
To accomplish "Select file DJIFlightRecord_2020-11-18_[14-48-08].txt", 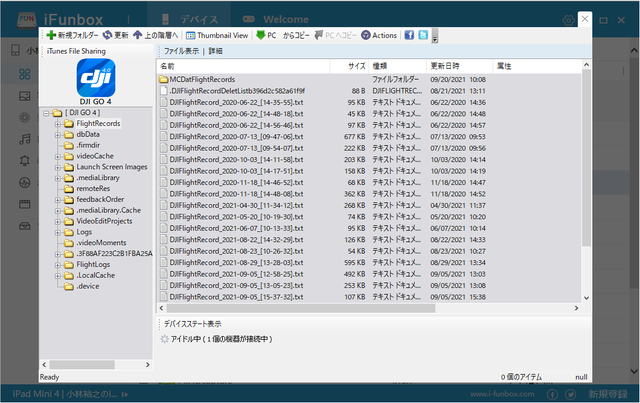I will tap(236, 194).
